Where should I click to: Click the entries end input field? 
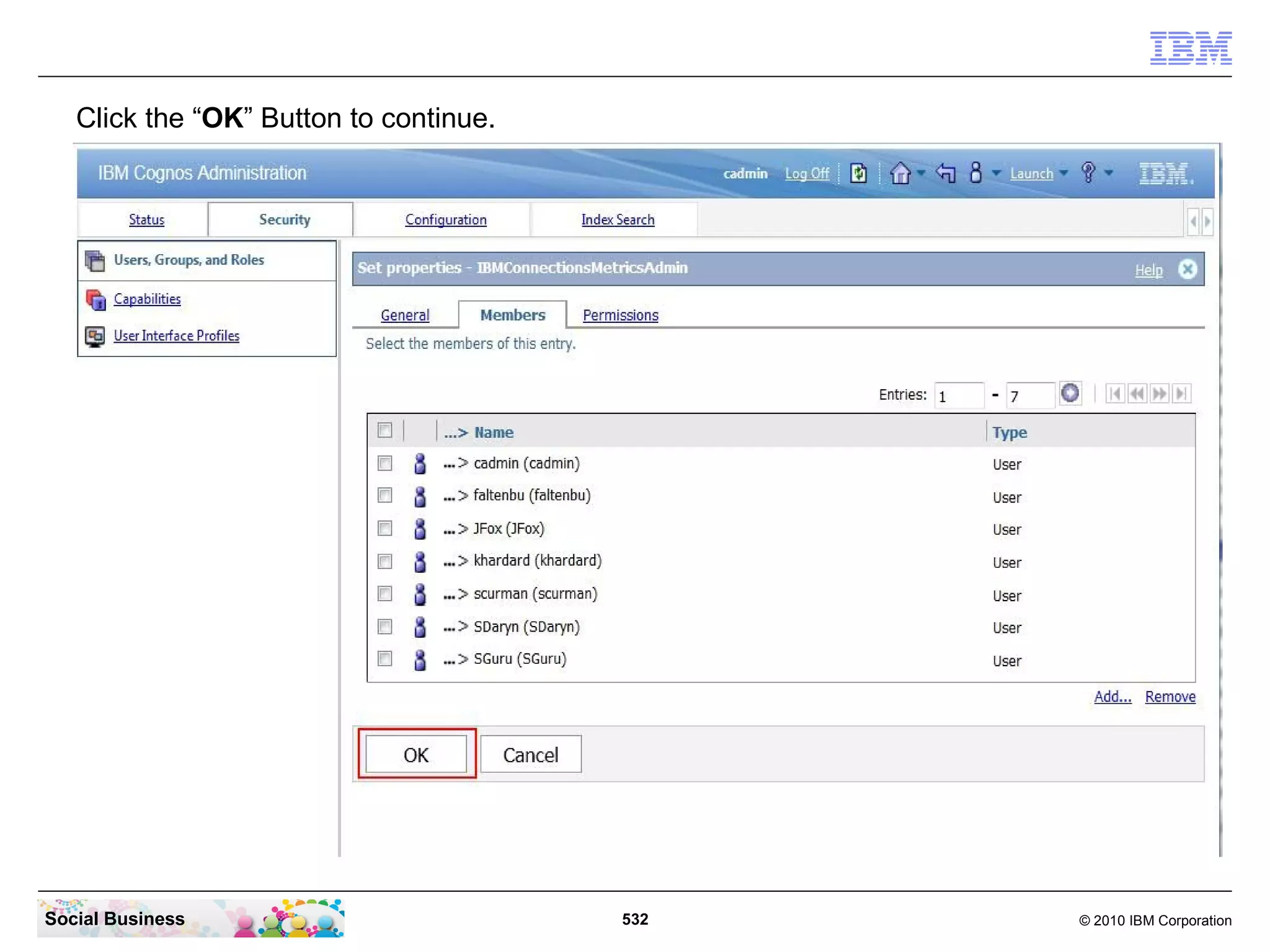click(x=1029, y=395)
